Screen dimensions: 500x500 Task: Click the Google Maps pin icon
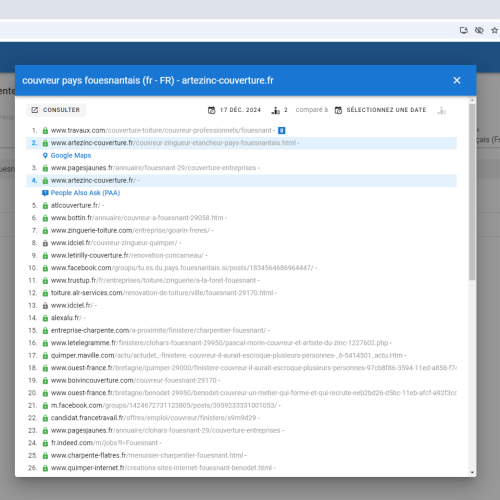45,155
